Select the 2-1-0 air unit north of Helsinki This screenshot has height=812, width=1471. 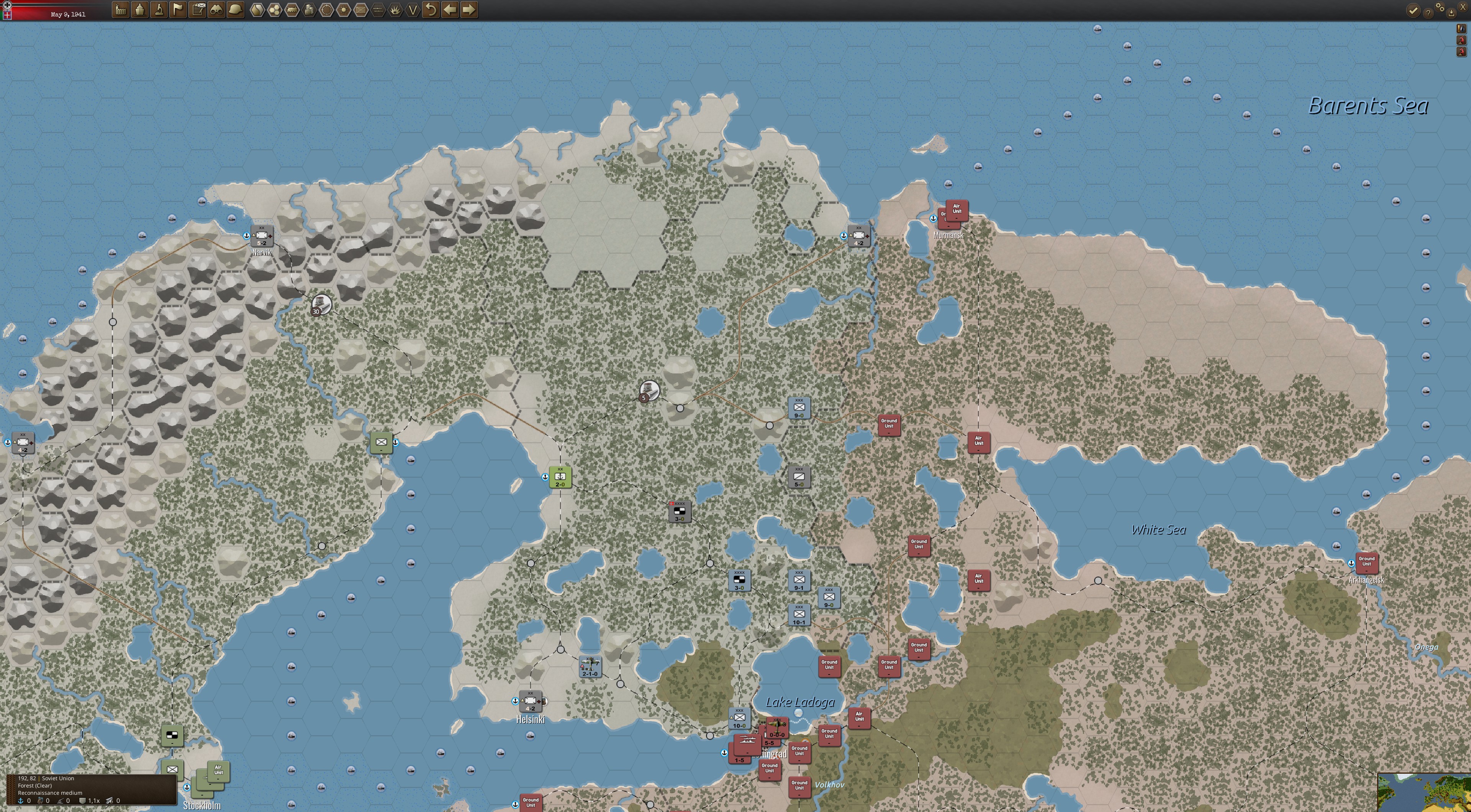point(590,667)
